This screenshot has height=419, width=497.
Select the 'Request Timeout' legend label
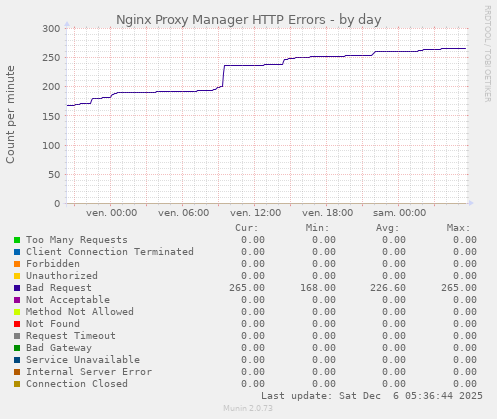[x=71, y=336]
